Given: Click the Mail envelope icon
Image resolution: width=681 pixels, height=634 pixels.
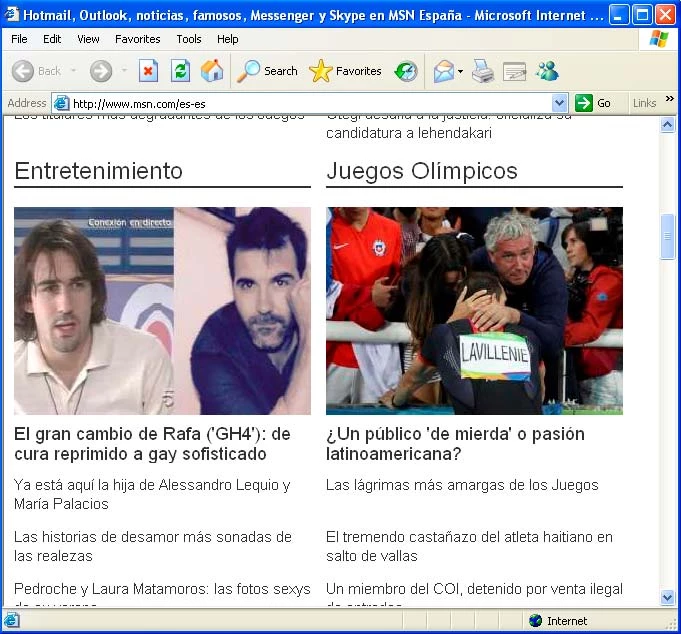Looking at the screenshot, I should click(x=443, y=71).
